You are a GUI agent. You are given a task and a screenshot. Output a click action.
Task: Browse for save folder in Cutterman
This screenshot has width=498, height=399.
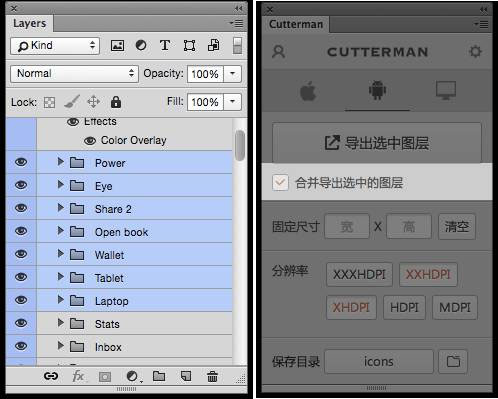pos(453,361)
